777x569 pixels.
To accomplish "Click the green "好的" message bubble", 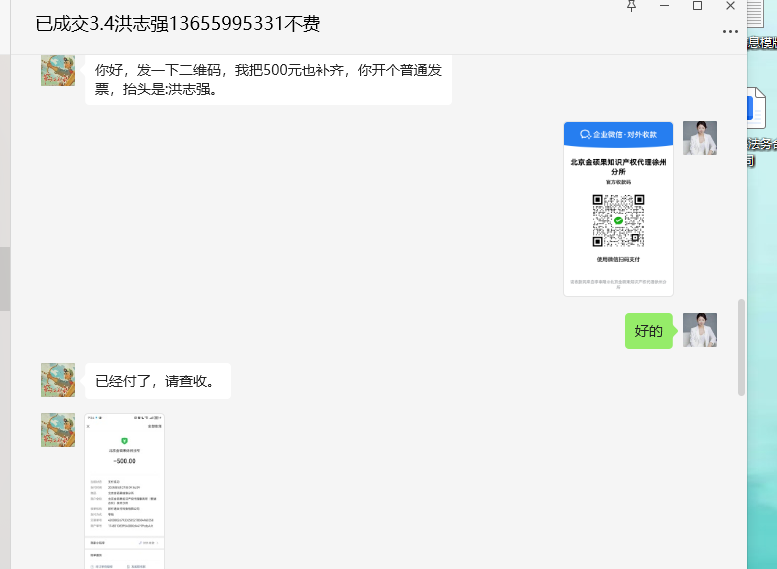I will [x=649, y=331].
